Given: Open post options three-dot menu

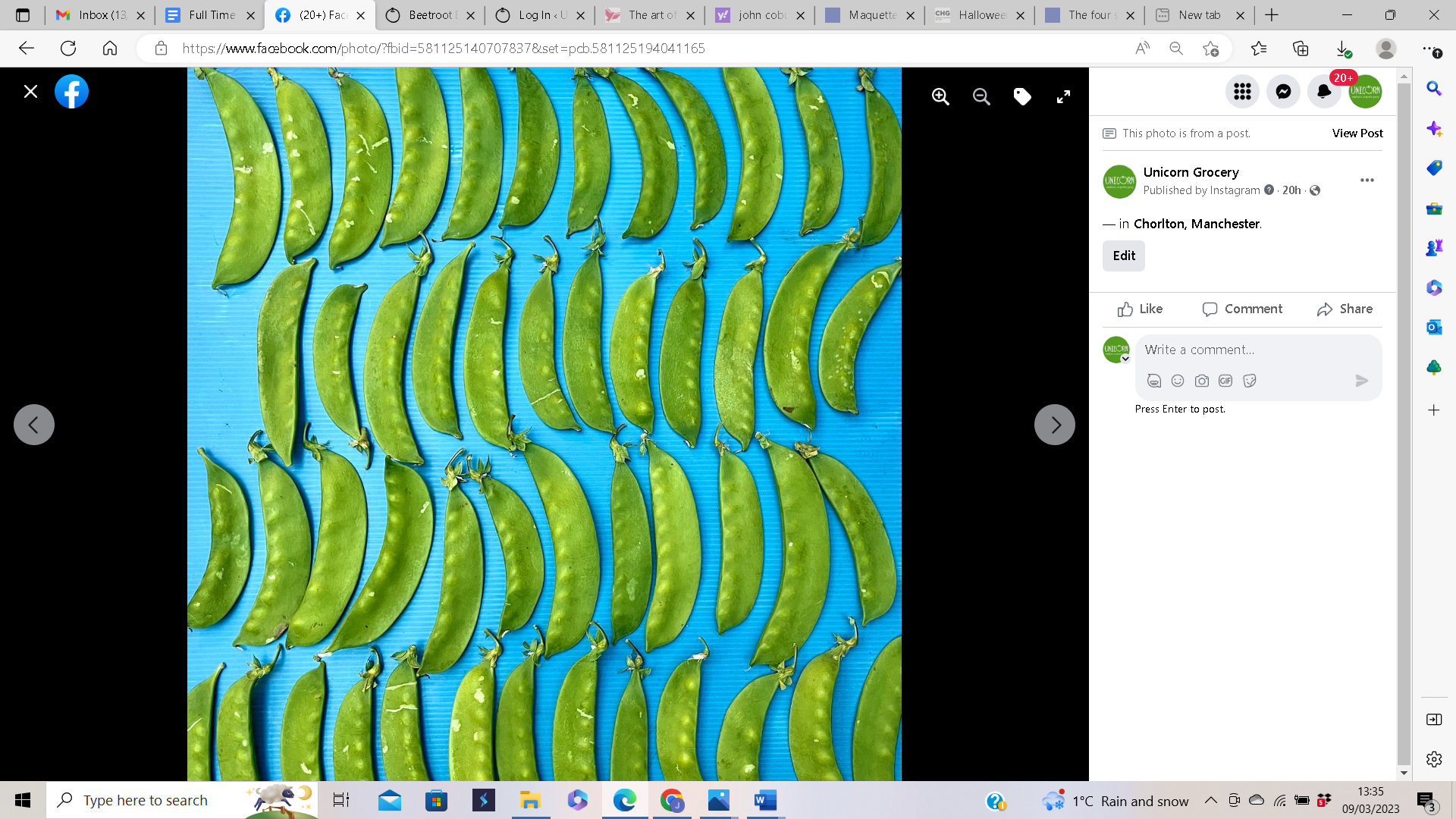Looking at the screenshot, I should pyautogui.click(x=1367, y=180).
